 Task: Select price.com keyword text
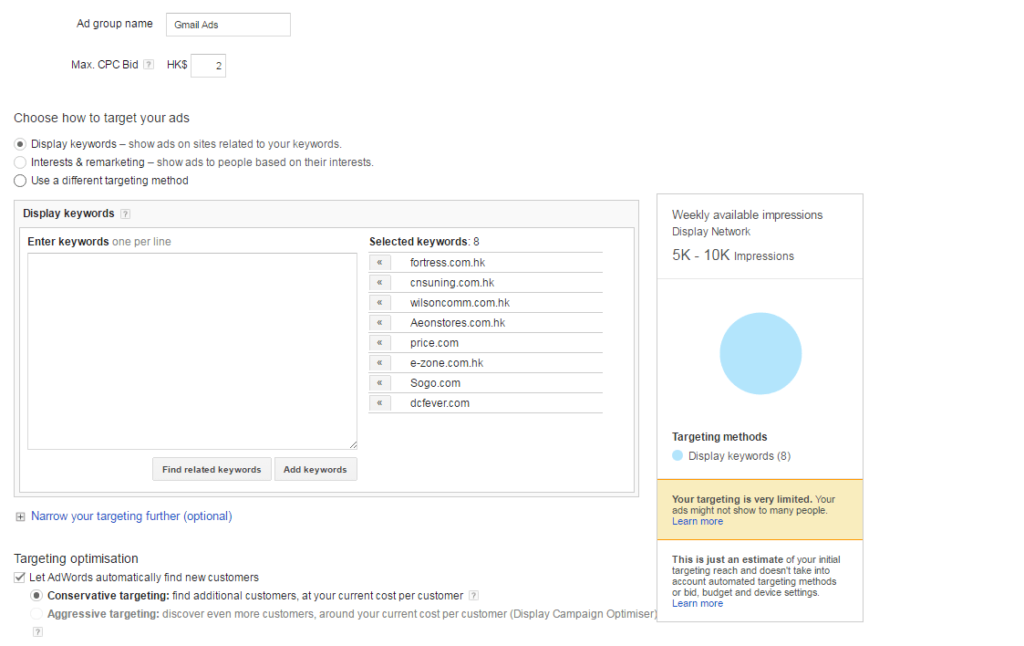pyautogui.click(x=434, y=343)
